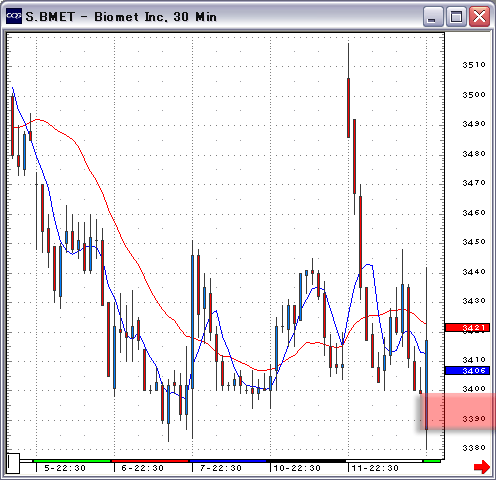Click the red arrow at bottom right

[482, 467]
